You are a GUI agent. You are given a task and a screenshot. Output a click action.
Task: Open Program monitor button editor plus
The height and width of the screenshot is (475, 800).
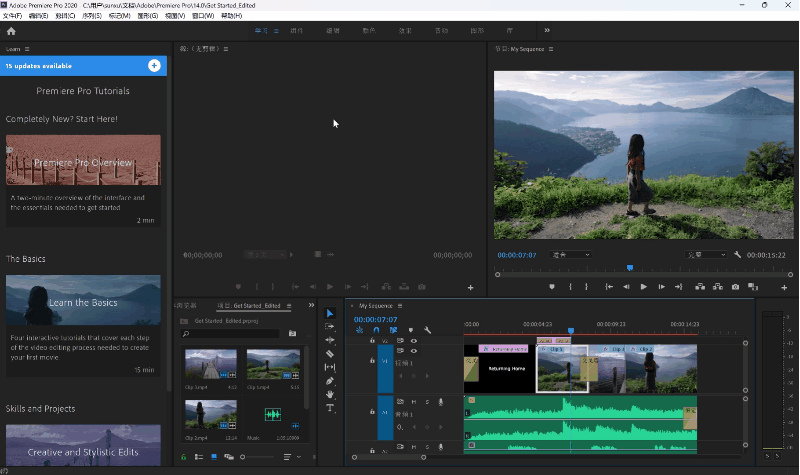[784, 288]
